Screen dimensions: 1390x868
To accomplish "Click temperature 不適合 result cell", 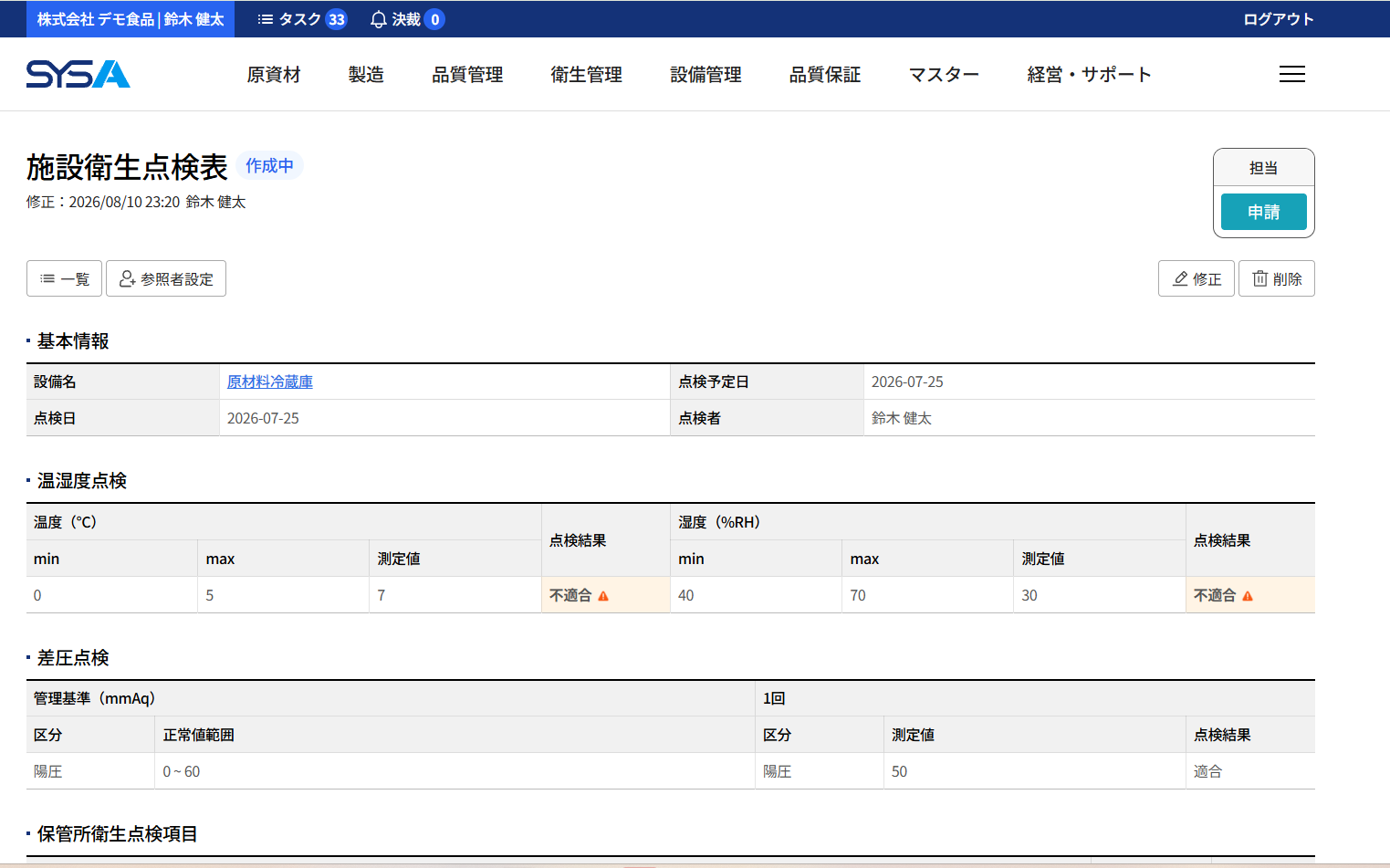I will tap(606, 595).
